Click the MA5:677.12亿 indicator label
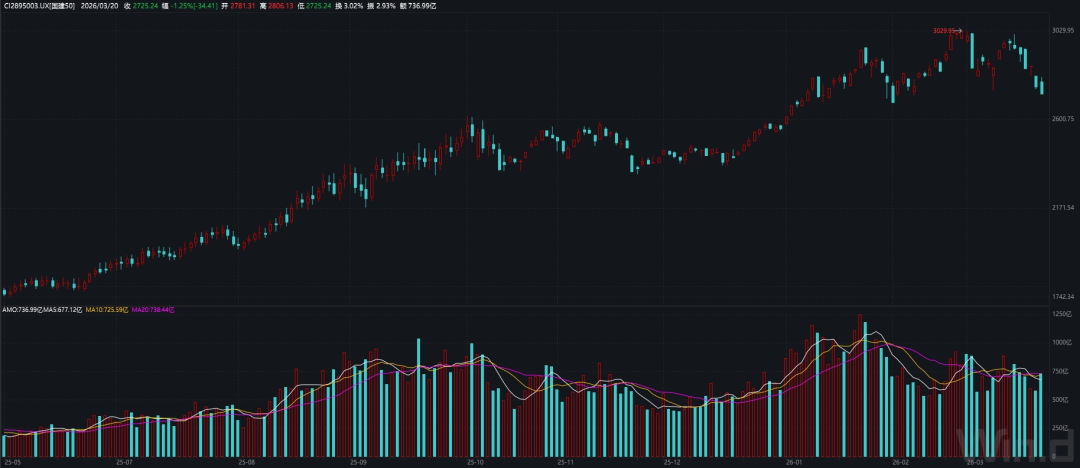 tap(63, 310)
